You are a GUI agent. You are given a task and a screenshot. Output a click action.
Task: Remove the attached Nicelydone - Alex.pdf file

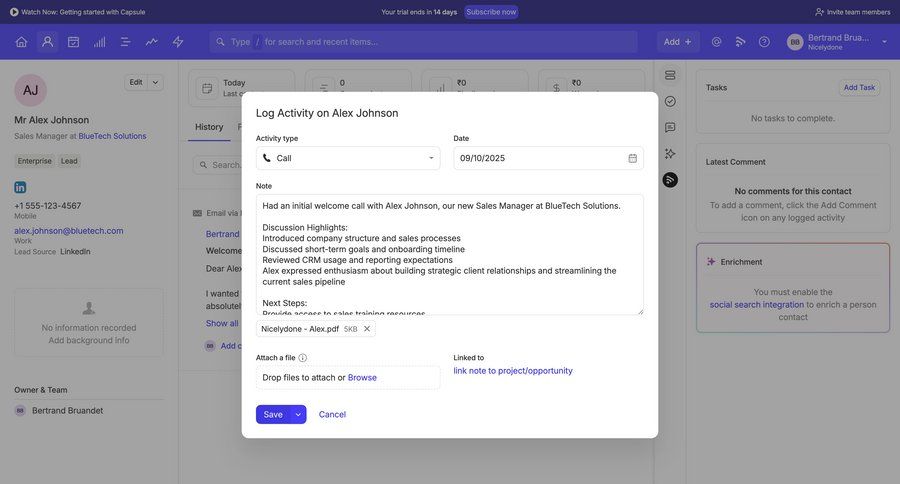[367, 329]
